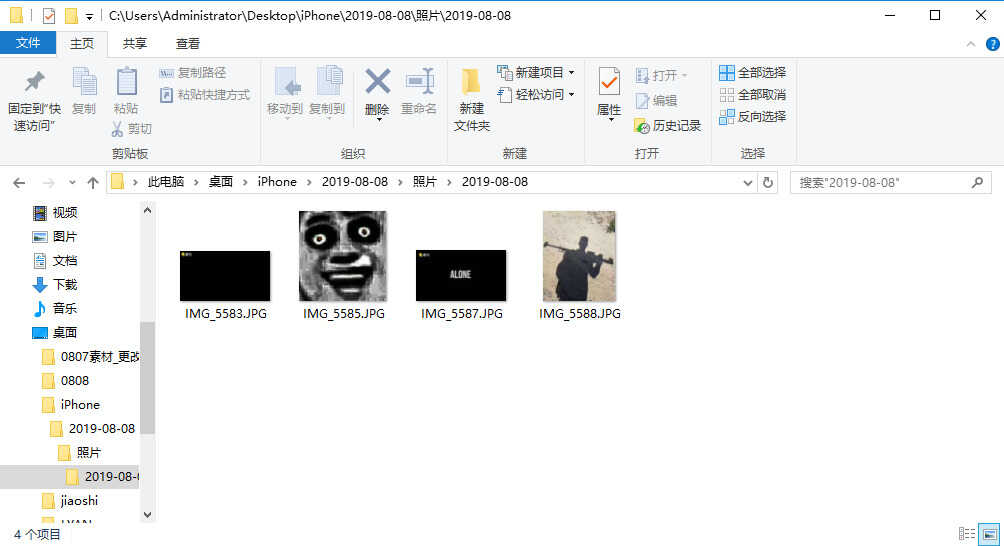The image size is (1004, 546).
Task: Select ALONE image IMG_5587.JPG
Action: [x=461, y=284]
